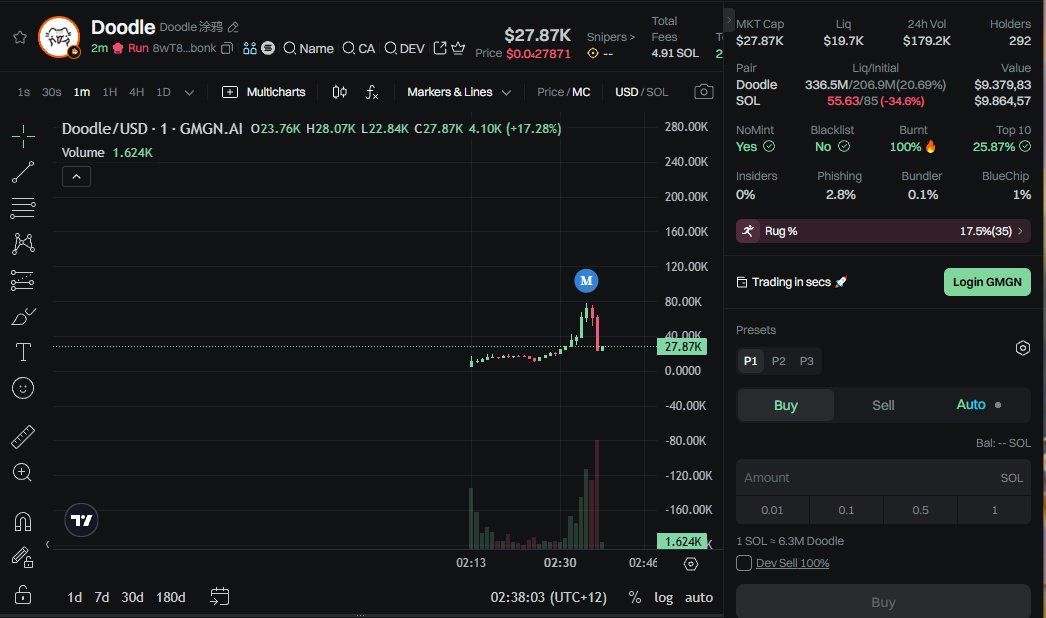Viewport: 1046px width, 618px height.
Task: Select the trend line drawing tool
Action: (23, 172)
